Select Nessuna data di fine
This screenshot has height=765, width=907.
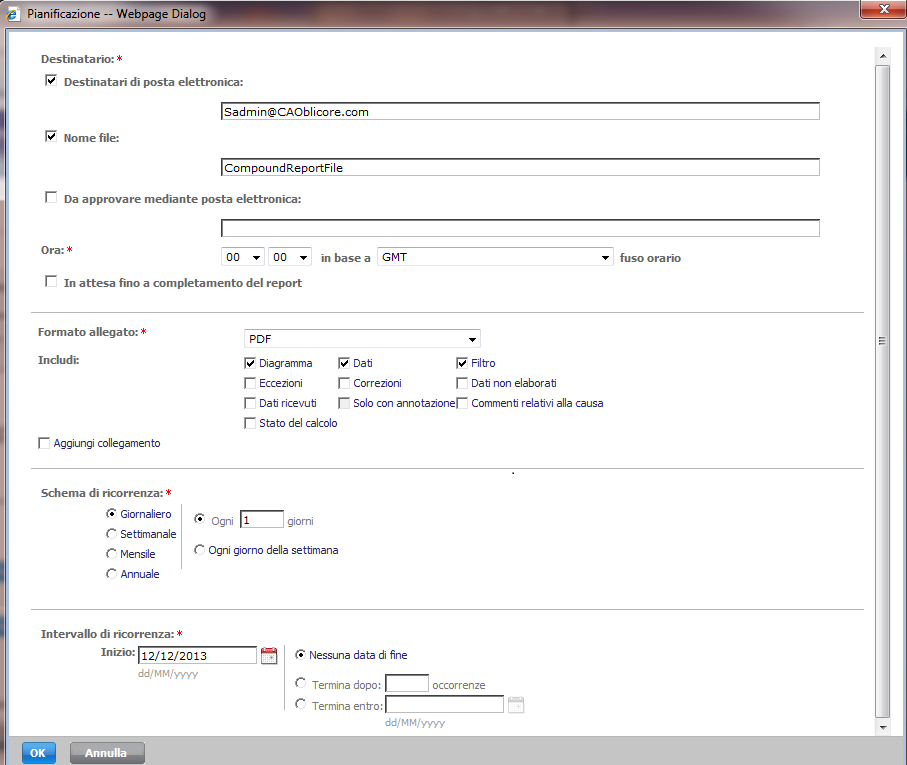click(300, 655)
